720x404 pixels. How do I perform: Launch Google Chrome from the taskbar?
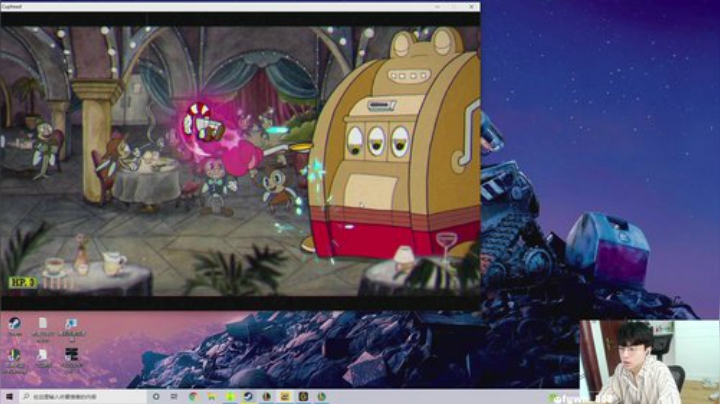click(193, 396)
